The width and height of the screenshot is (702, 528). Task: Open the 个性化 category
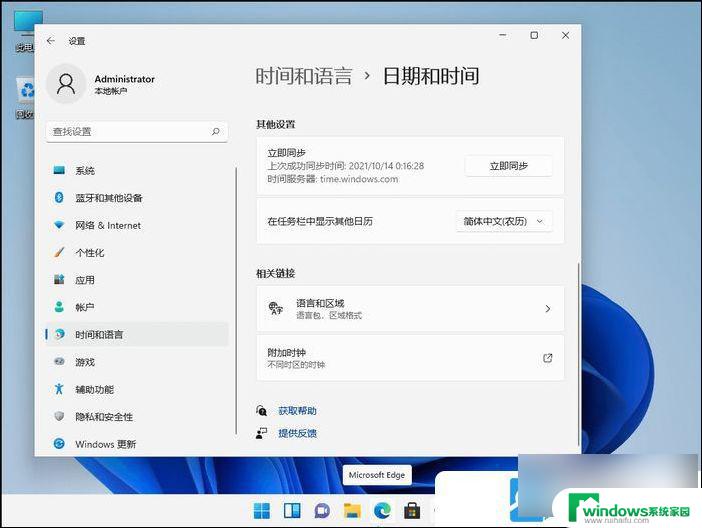click(137, 252)
